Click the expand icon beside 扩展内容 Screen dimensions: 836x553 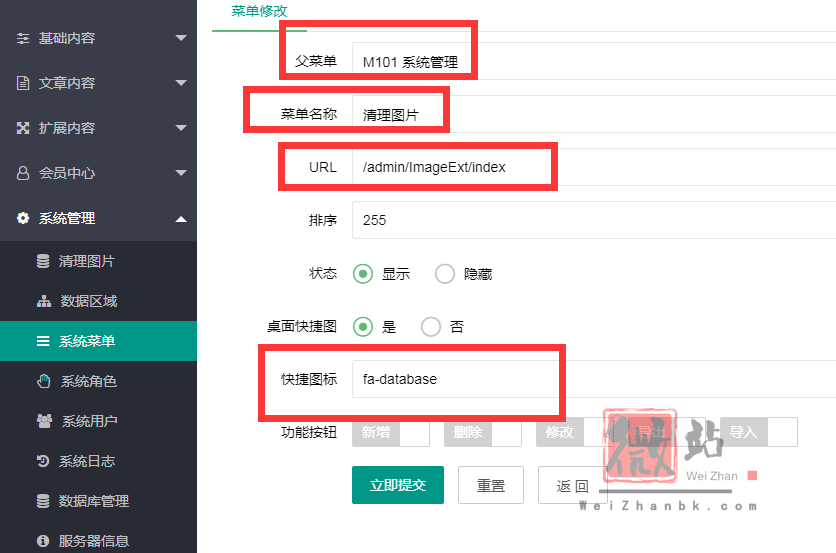(x=23, y=128)
